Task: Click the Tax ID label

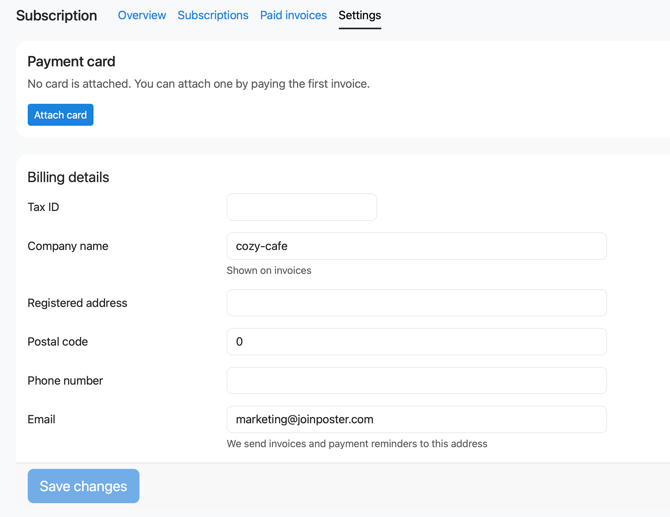Action: [43, 207]
